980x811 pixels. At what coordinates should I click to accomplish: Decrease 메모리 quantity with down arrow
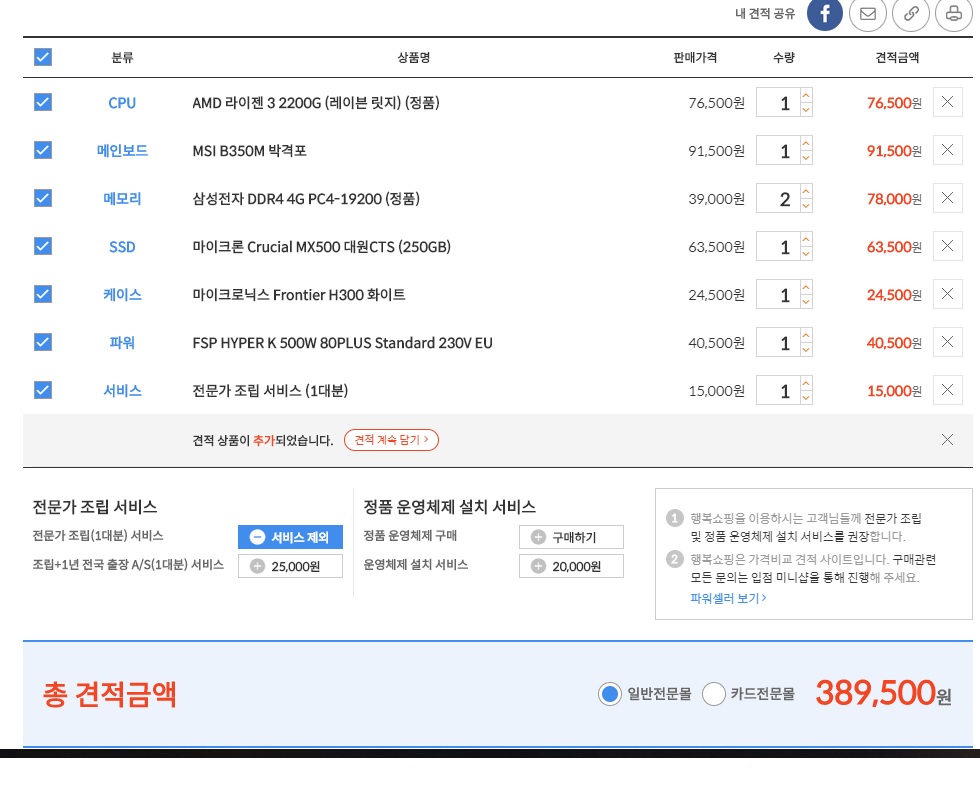pos(806,206)
